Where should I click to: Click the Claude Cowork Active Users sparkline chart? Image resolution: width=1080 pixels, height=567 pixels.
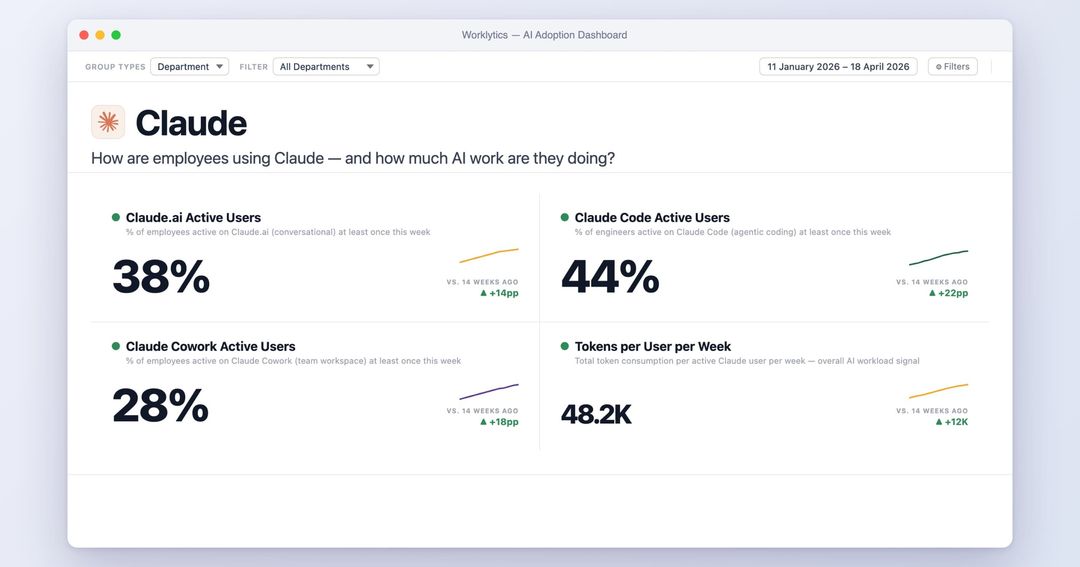tap(489, 391)
